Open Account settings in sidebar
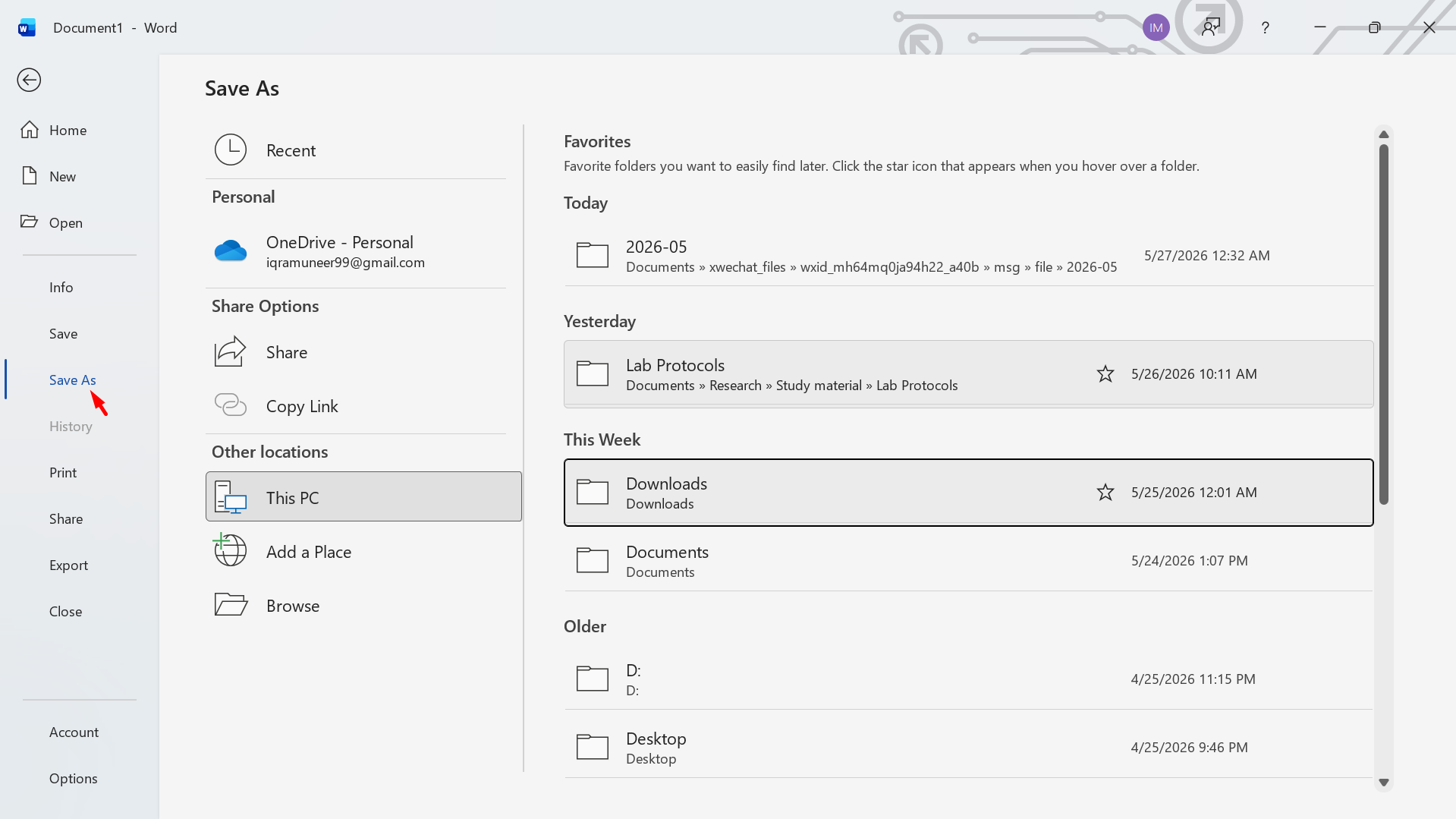 click(74, 732)
